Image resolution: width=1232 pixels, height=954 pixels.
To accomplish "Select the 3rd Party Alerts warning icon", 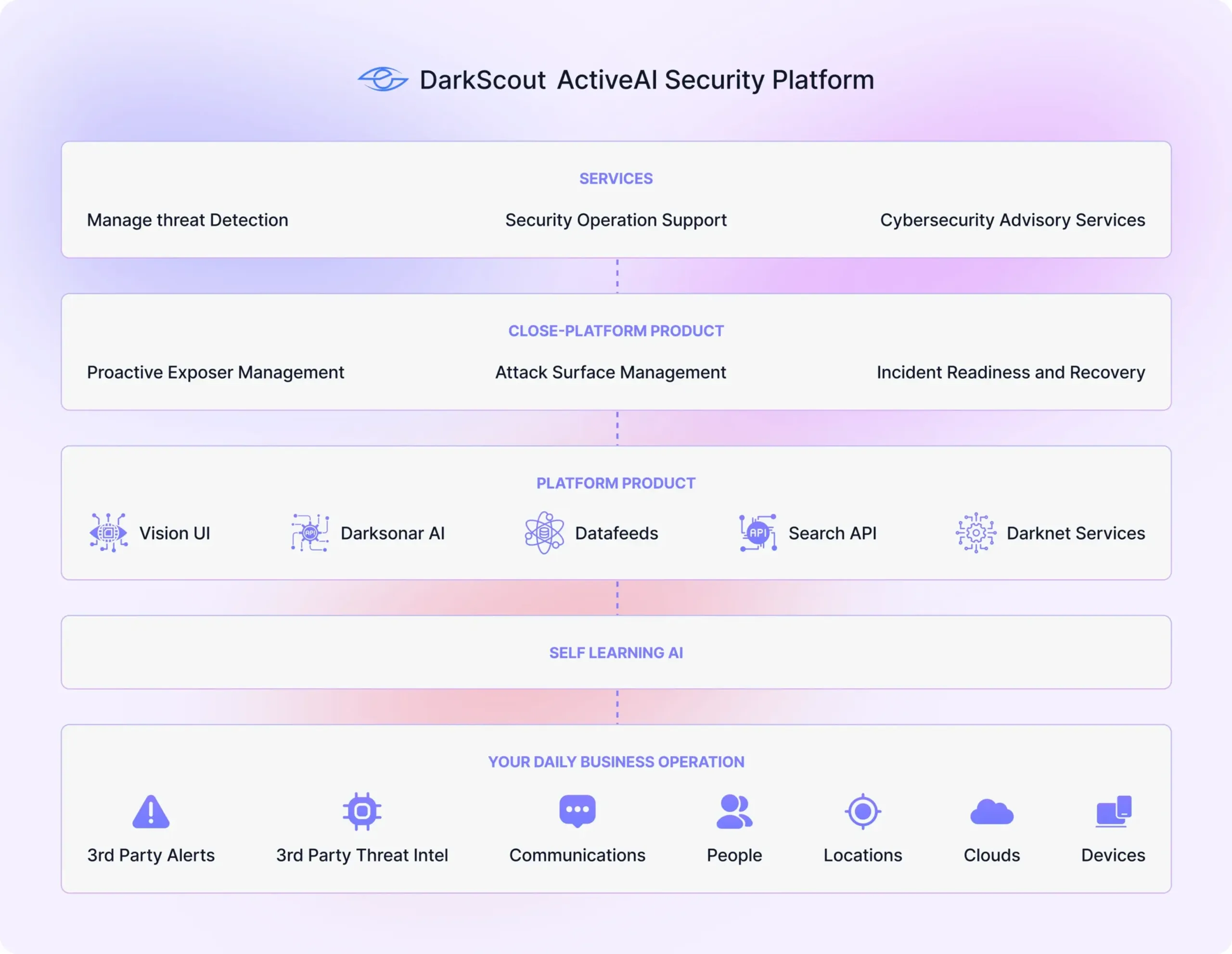I will (x=150, y=811).
